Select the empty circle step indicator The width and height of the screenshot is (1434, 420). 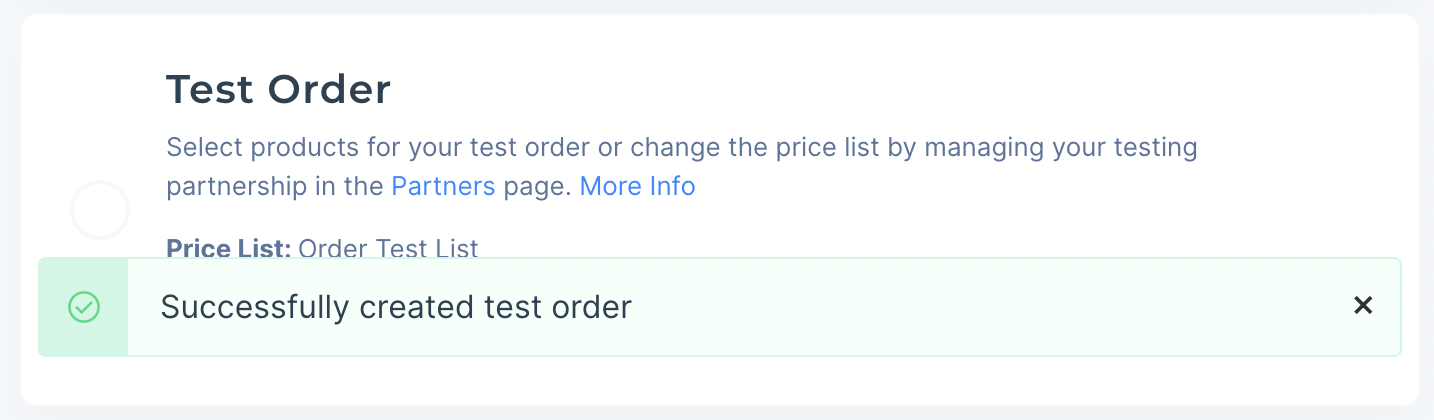(x=100, y=210)
